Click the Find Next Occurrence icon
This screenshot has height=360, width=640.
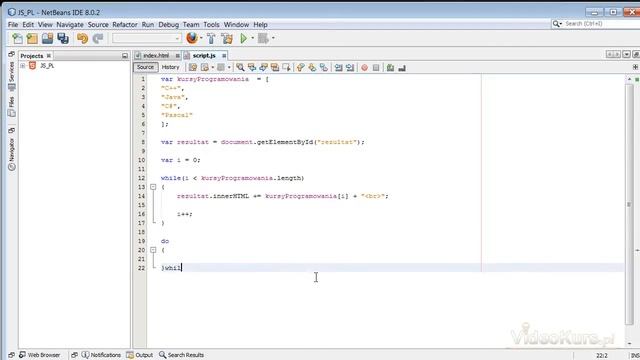click(263, 67)
